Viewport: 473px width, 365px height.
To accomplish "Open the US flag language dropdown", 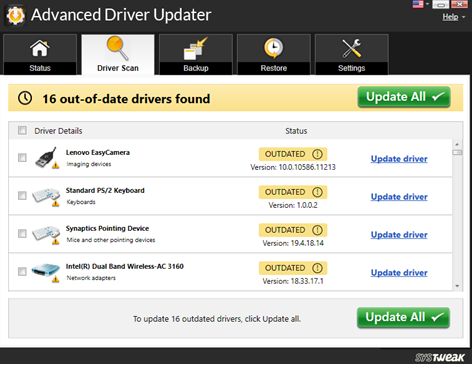I will click(421, 4).
